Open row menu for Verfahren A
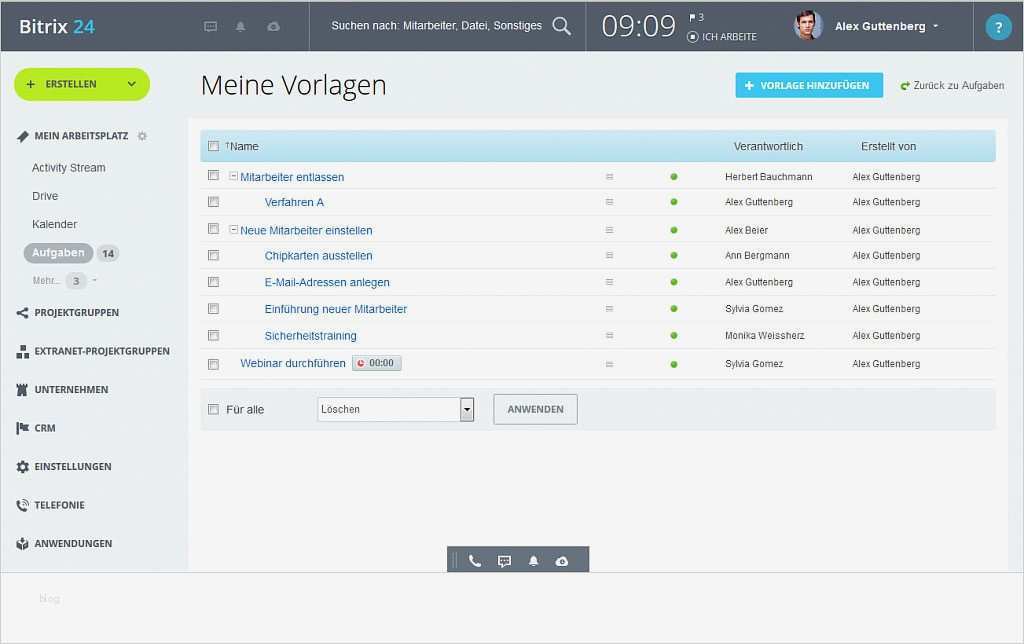The image size is (1024, 644). pos(609,202)
